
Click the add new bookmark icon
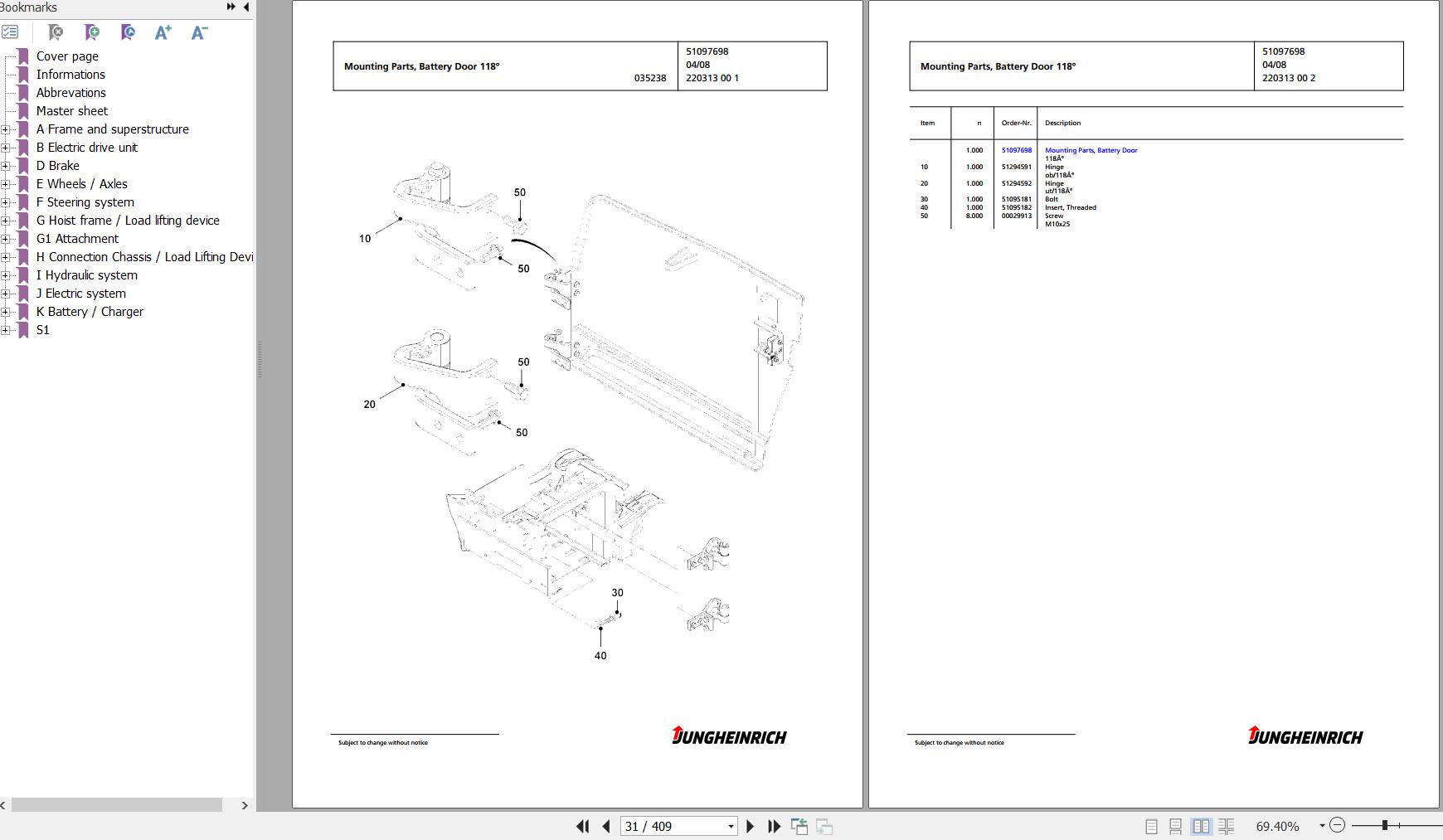pyautogui.click(x=92, y=32)
